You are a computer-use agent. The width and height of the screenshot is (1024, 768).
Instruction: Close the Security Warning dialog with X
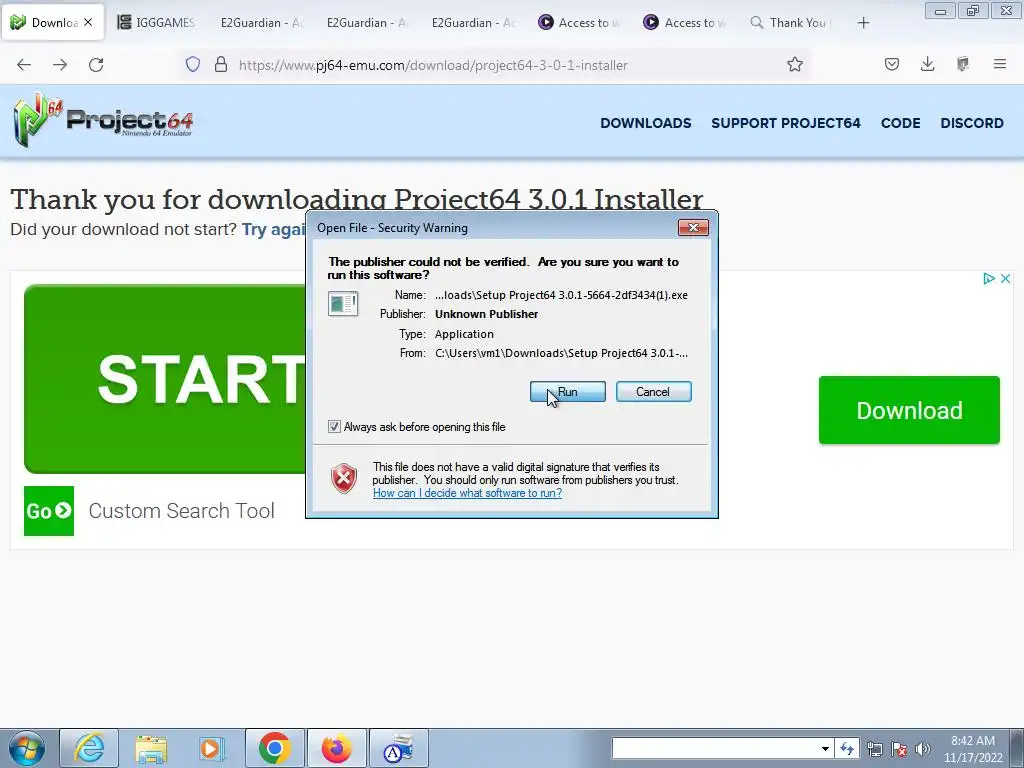[x=693, y=227]
